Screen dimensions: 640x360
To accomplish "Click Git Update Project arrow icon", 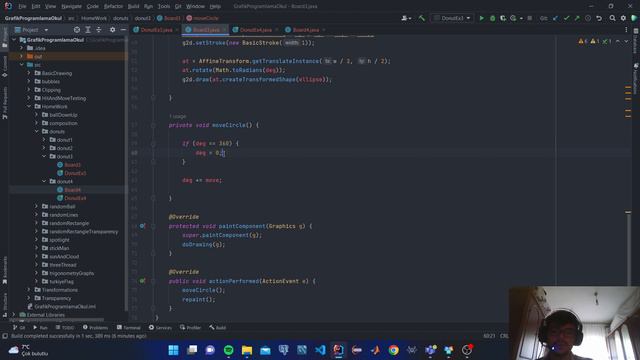I will [556, 18].
